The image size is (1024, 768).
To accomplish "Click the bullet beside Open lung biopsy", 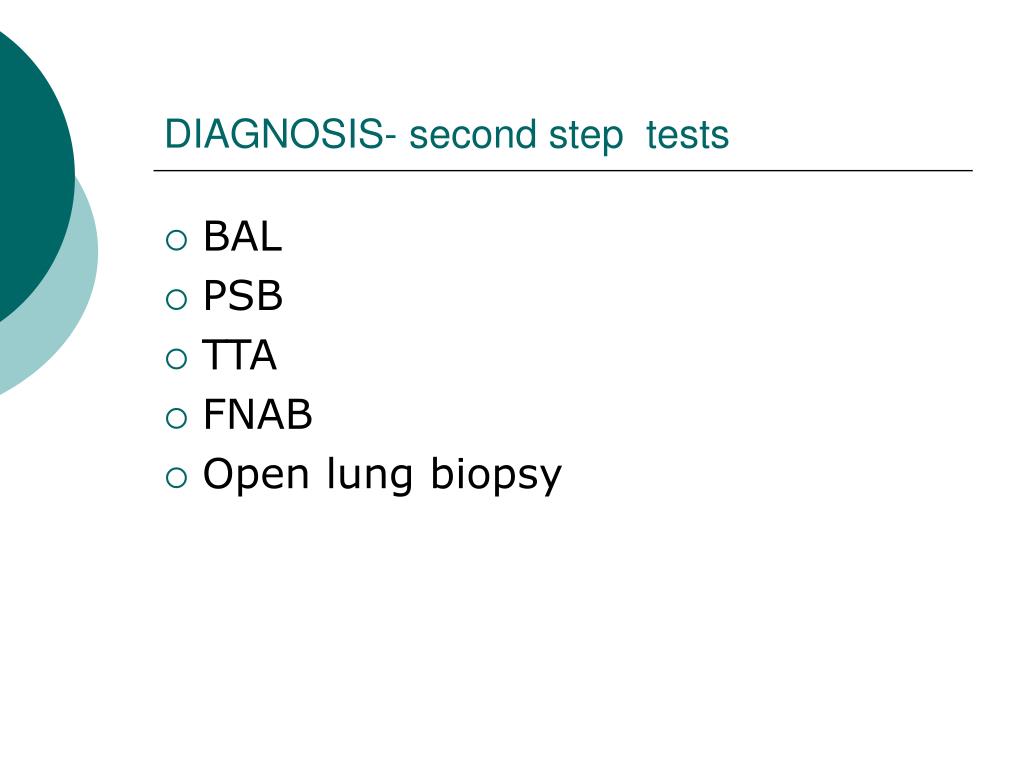I will (x=176, y=478).
